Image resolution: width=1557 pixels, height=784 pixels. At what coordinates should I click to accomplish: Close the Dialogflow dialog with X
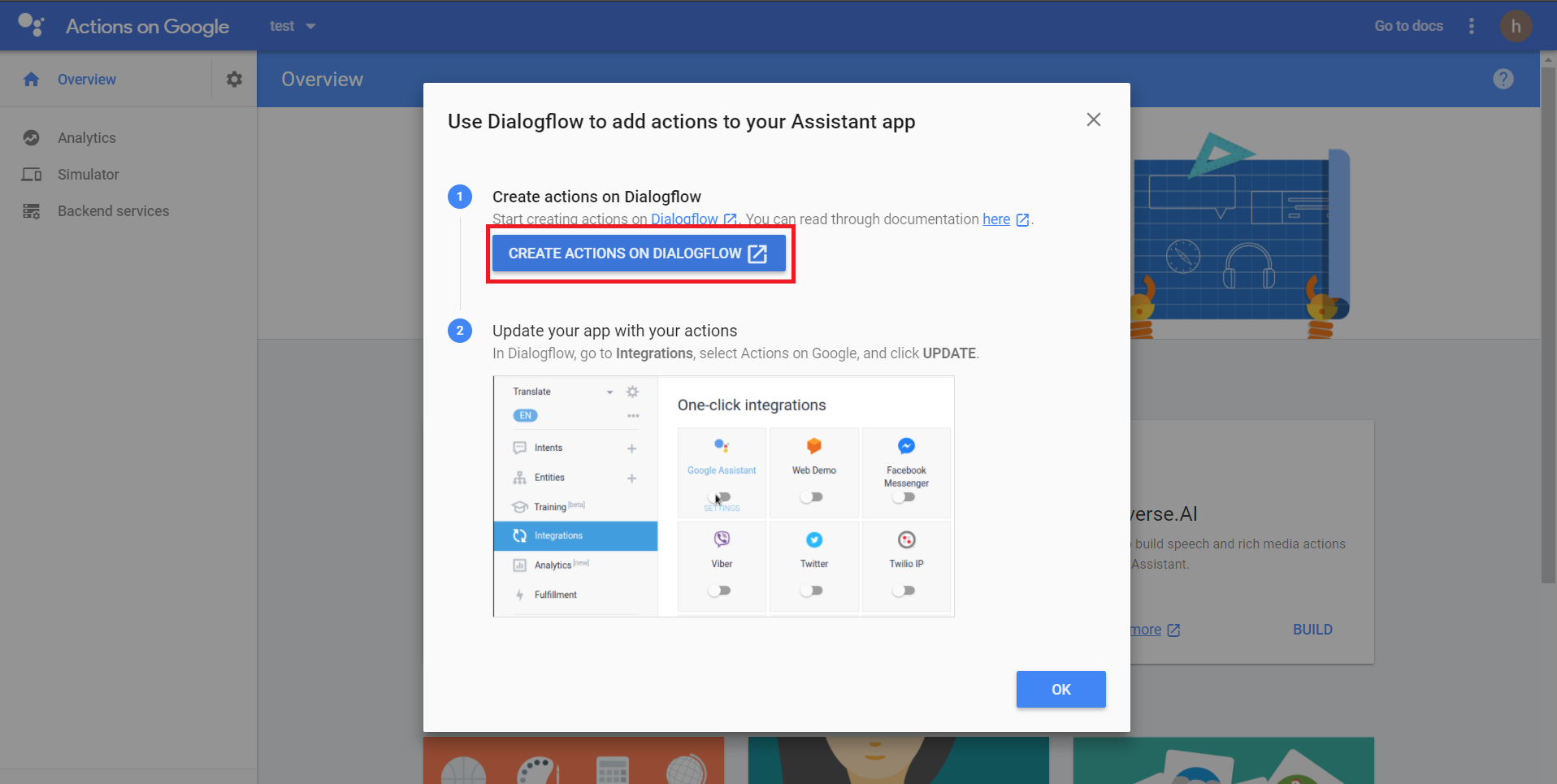(x=1093, y=119)
